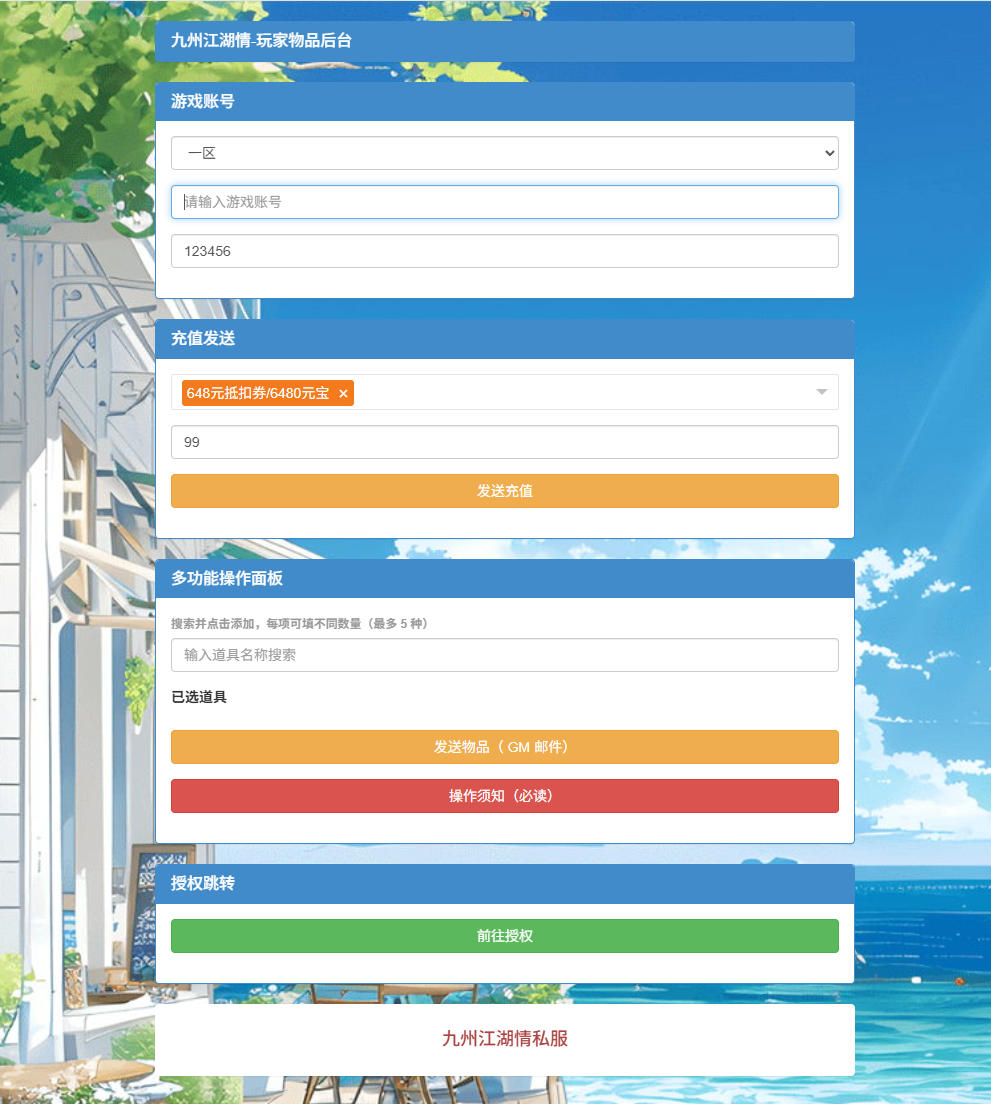Click the 请输入游戏账号 account input field
This screenshot has width=991, height=1104.
[505, 202]
